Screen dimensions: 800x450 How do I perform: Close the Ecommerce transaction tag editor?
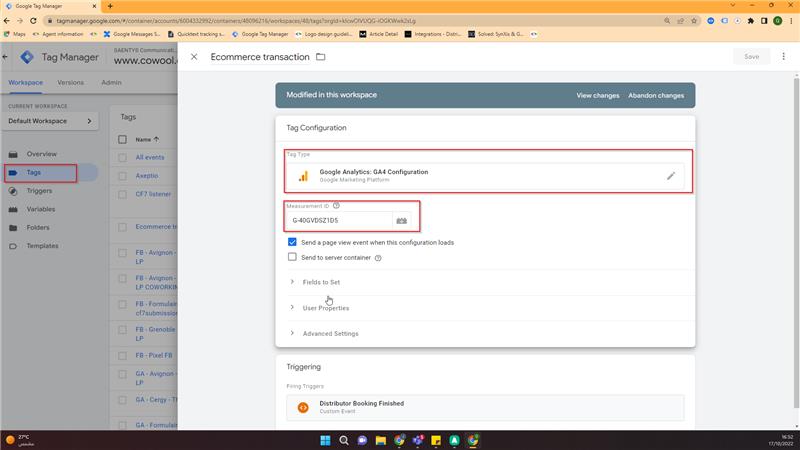pyautogui.click(x=194, y=57)
